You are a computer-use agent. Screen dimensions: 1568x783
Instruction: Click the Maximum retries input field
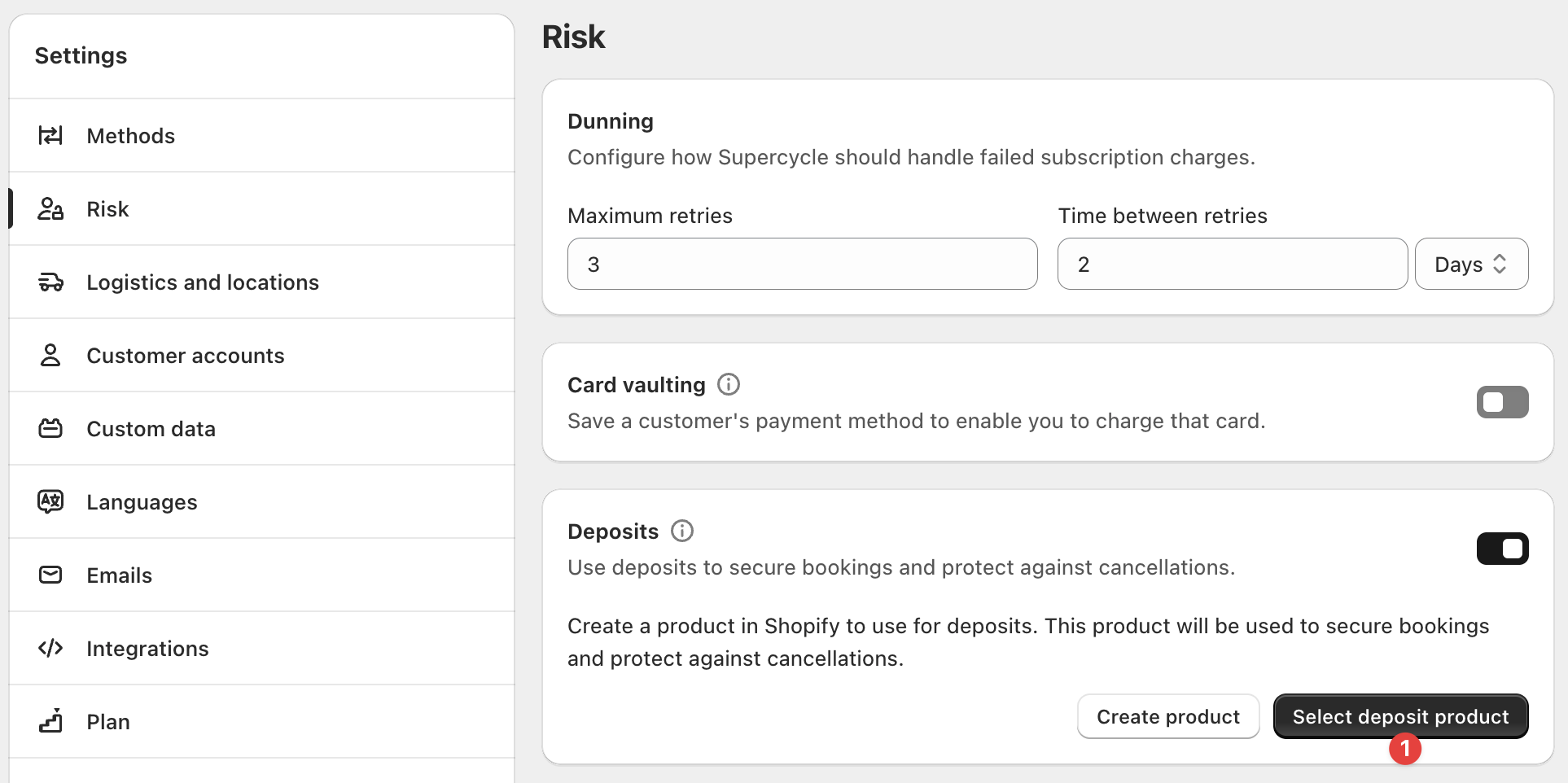(802, 264)
